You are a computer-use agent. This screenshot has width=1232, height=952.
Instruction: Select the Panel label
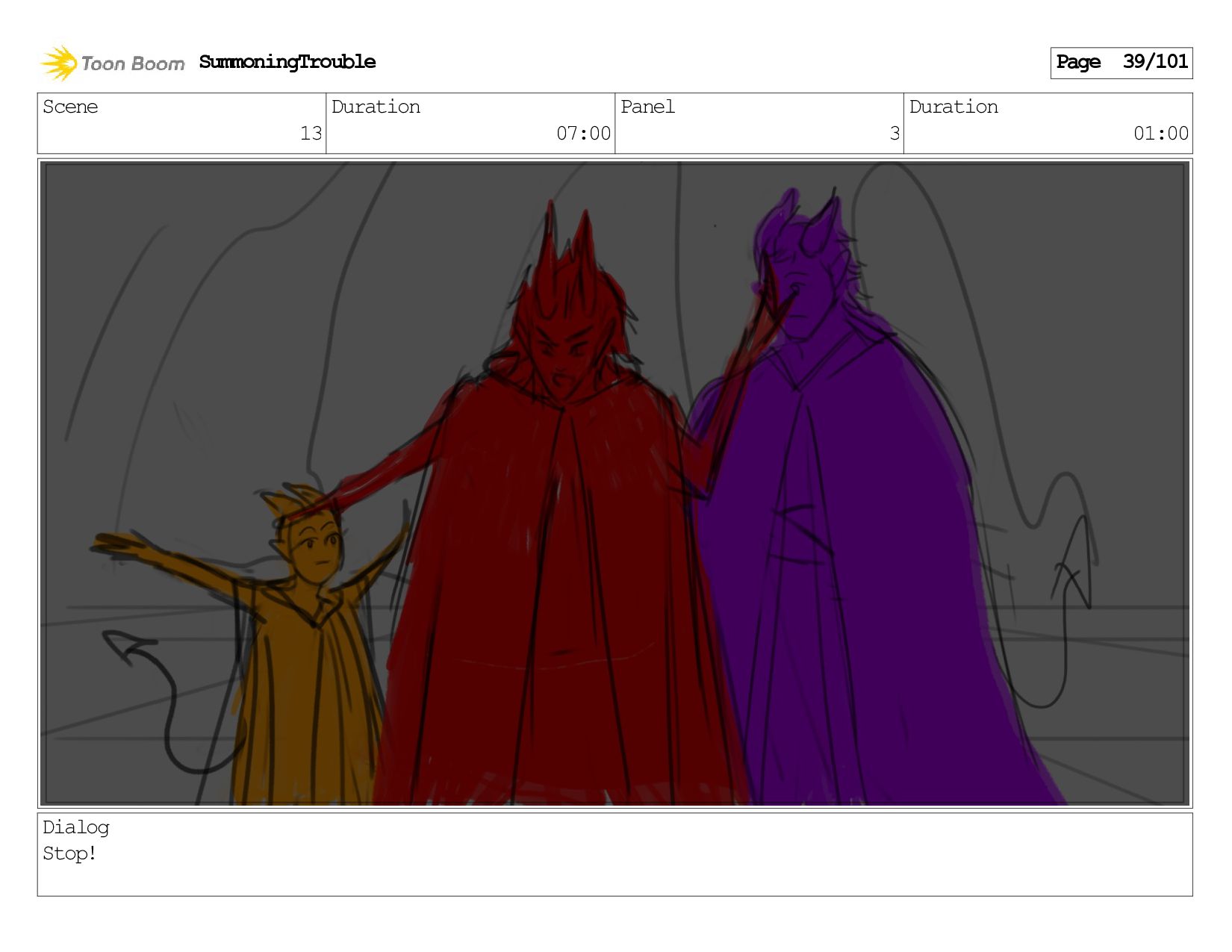point(647,107)
